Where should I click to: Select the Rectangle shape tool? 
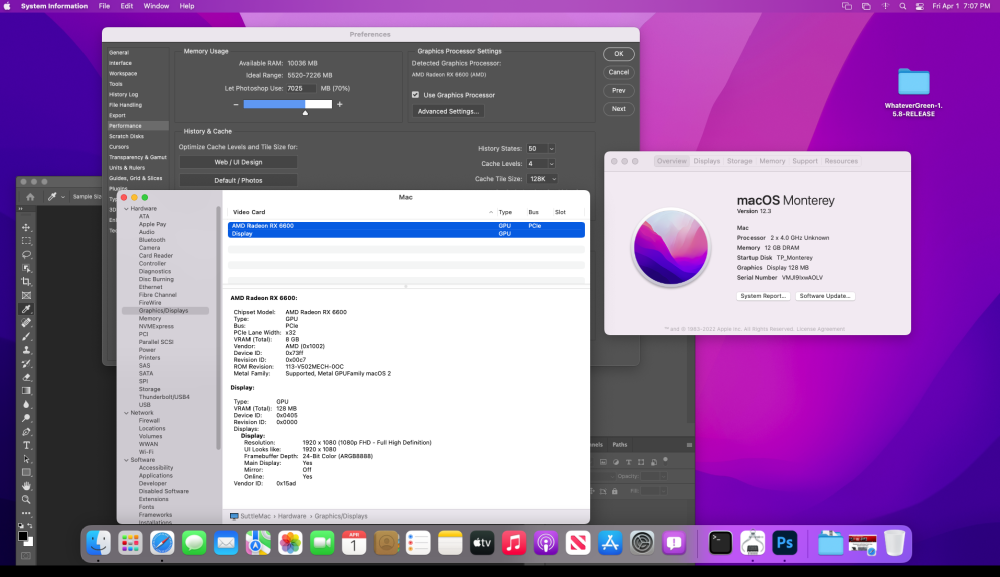pos(26,472)
